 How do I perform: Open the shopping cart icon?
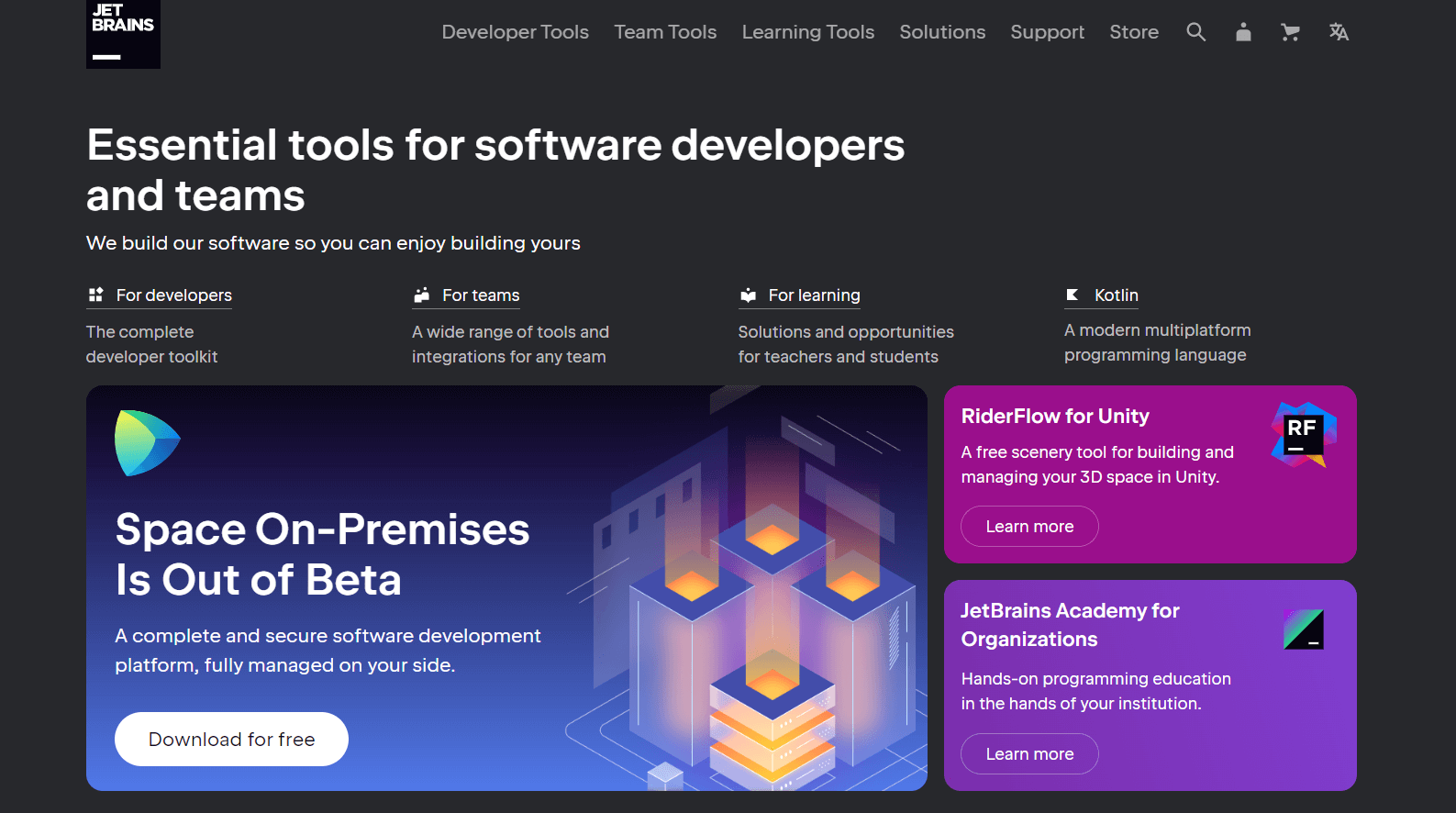[1290, 32]
